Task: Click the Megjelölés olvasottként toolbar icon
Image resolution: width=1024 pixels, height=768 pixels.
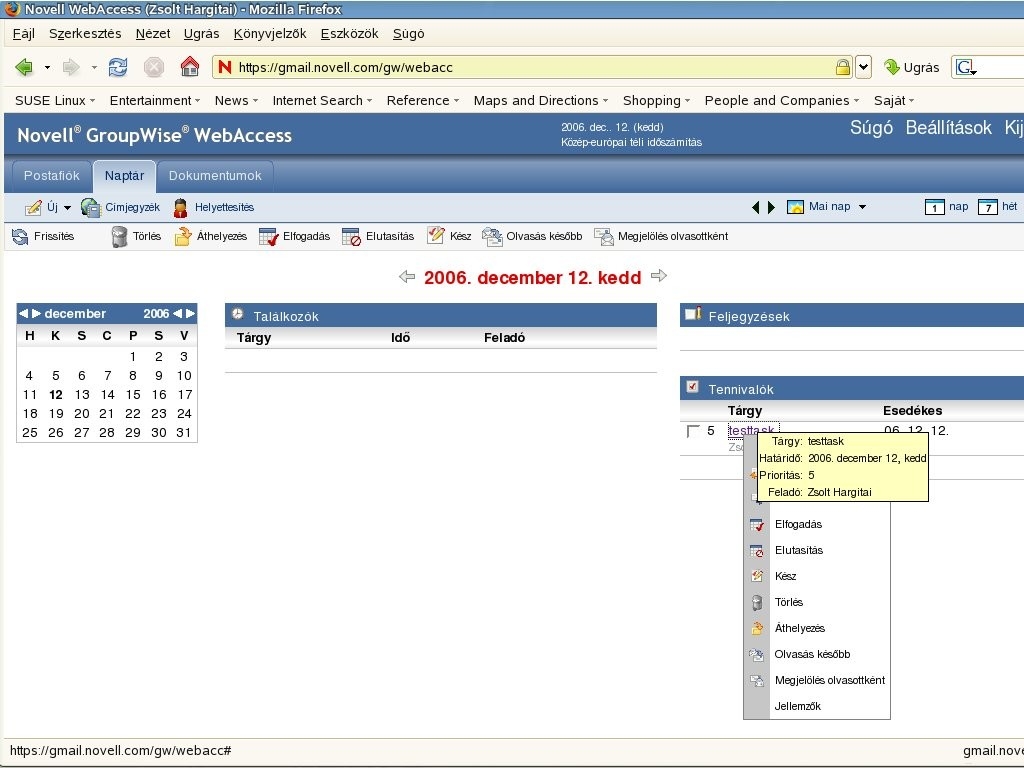Action: point(604,236)
